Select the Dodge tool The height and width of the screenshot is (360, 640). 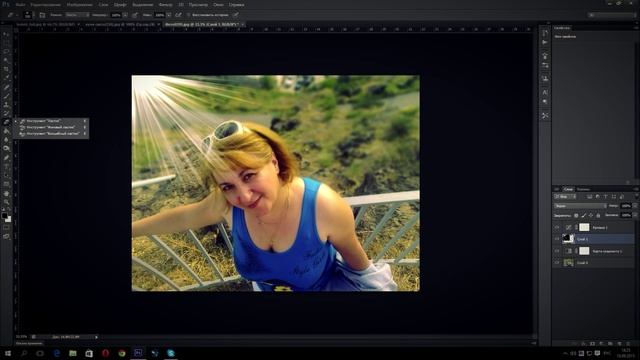[6, 149]
